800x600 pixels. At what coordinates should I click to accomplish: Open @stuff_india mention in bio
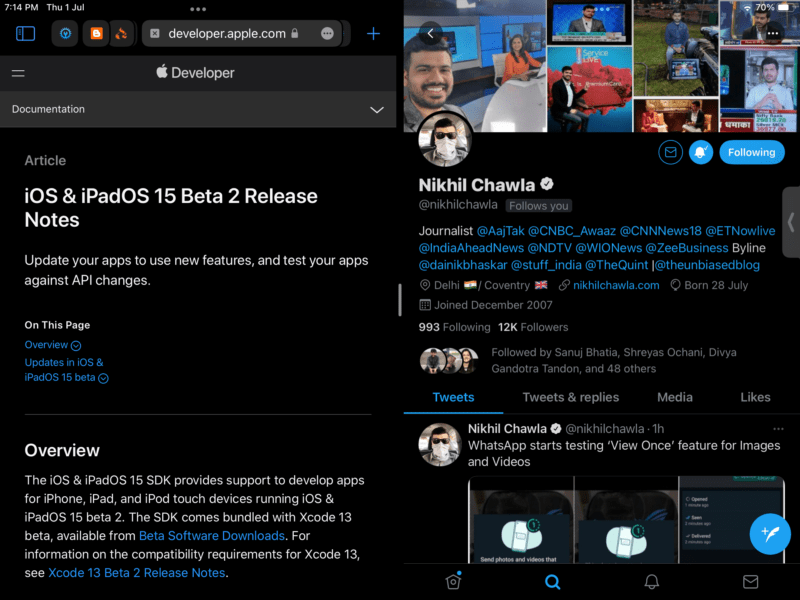(546, 265)
